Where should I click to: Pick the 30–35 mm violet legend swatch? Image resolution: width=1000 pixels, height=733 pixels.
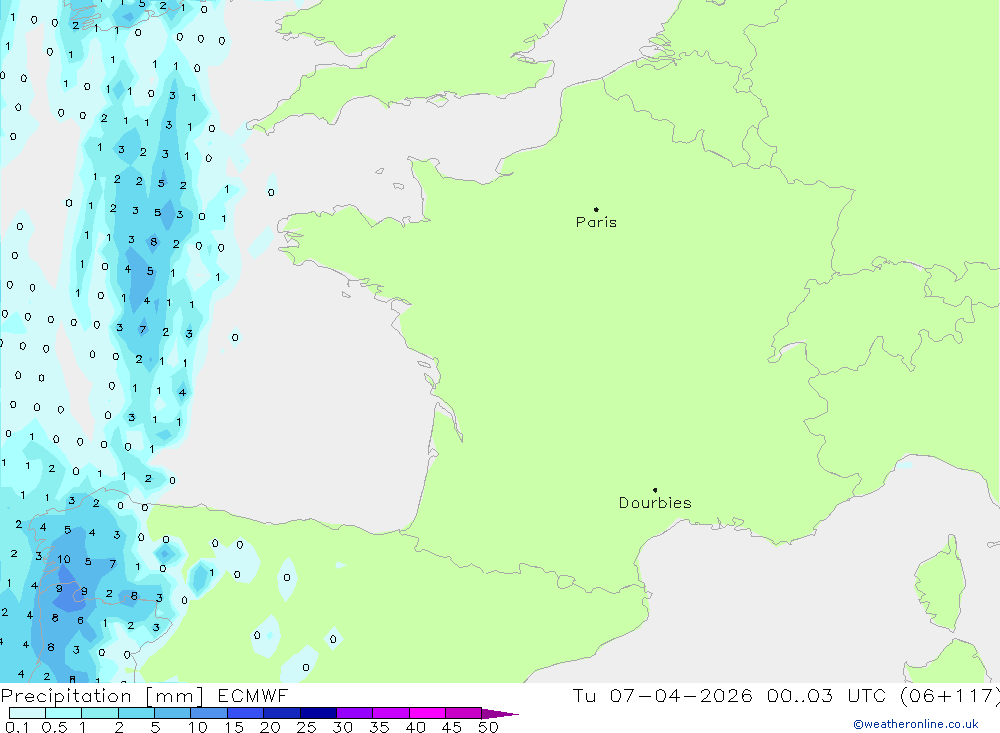(355, 713)
